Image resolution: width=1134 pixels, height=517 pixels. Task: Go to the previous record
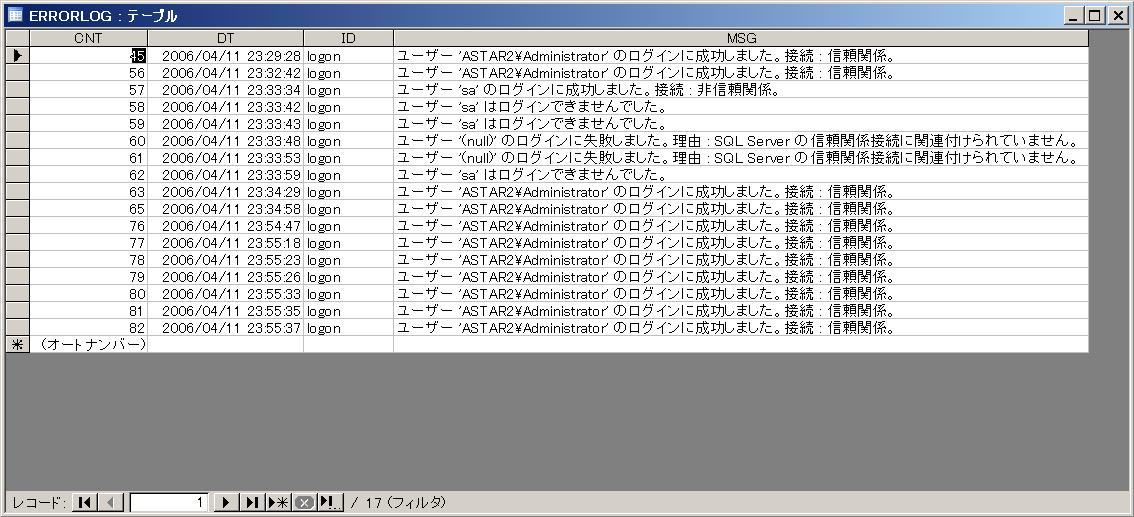coord(111,502)
